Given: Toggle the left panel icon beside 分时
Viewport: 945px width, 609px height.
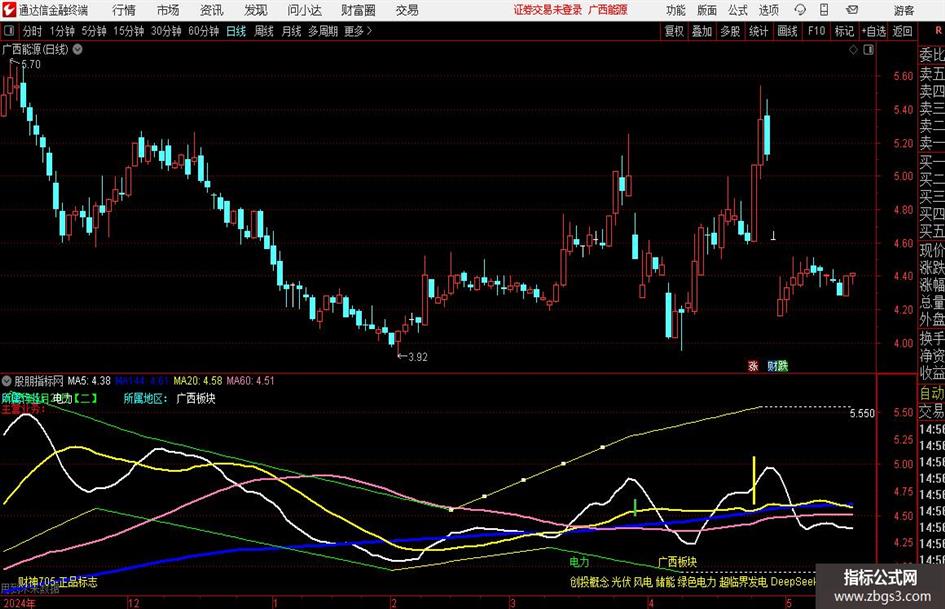Looking at the screenshot, I should (x=9, y=31).
